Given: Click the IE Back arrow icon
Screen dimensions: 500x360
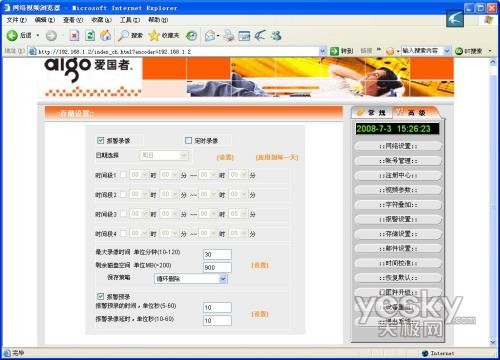Looking at the screenshot, I should [x=12, y=35].
